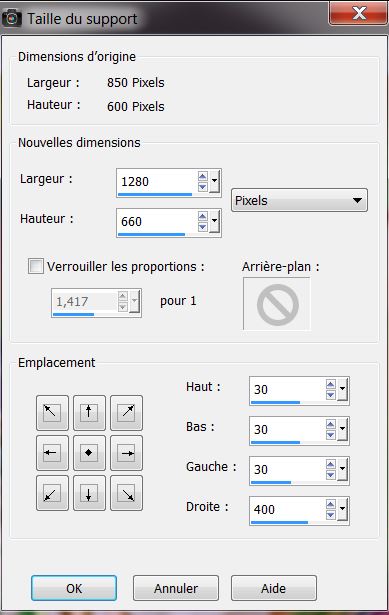This screenshot has height=615, width=389.
Task: Select the center placement button
Action: [89, 453]
